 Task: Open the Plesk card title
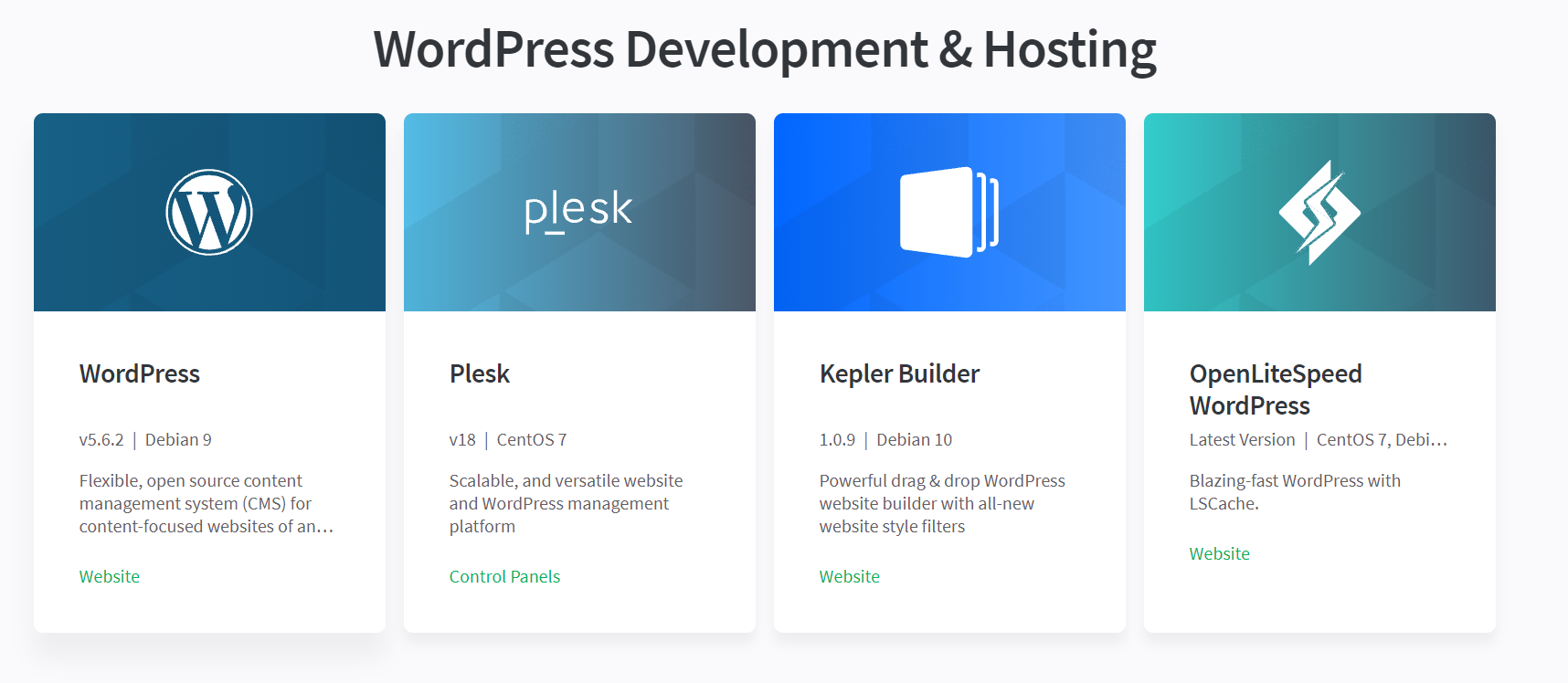480,373
